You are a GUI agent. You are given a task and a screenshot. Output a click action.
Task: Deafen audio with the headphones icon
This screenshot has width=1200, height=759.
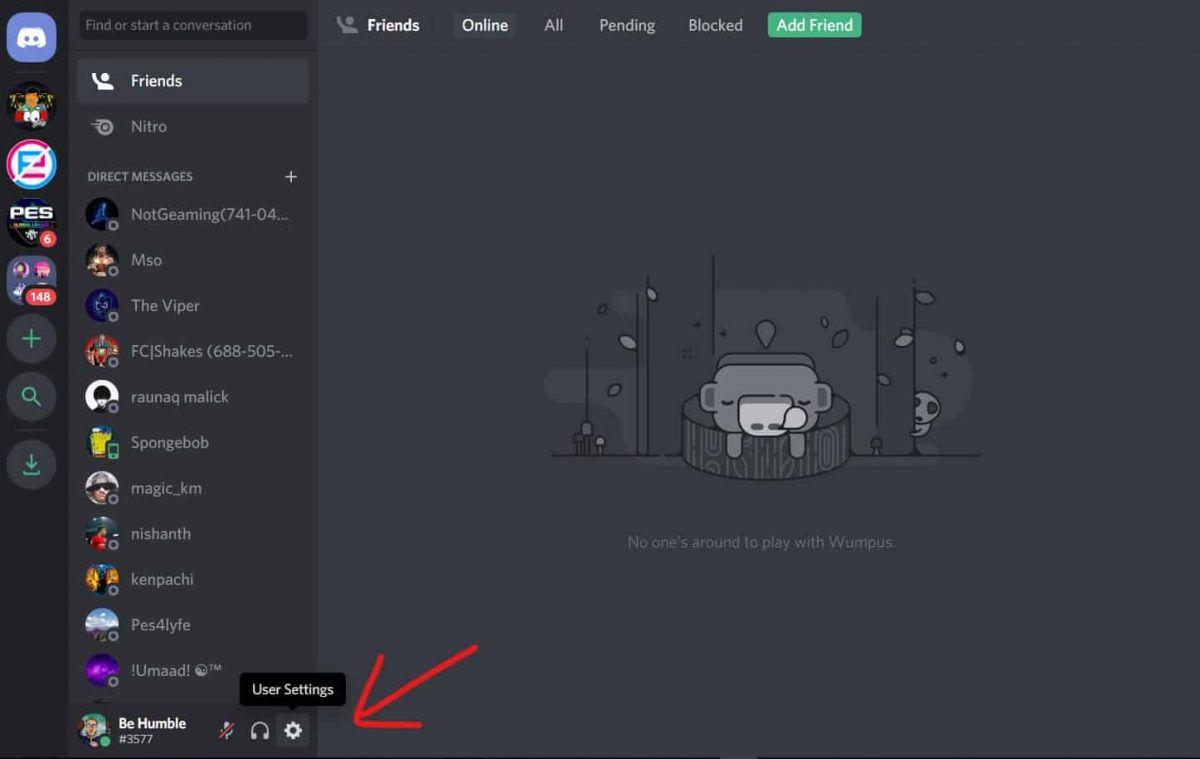(259, 730)
